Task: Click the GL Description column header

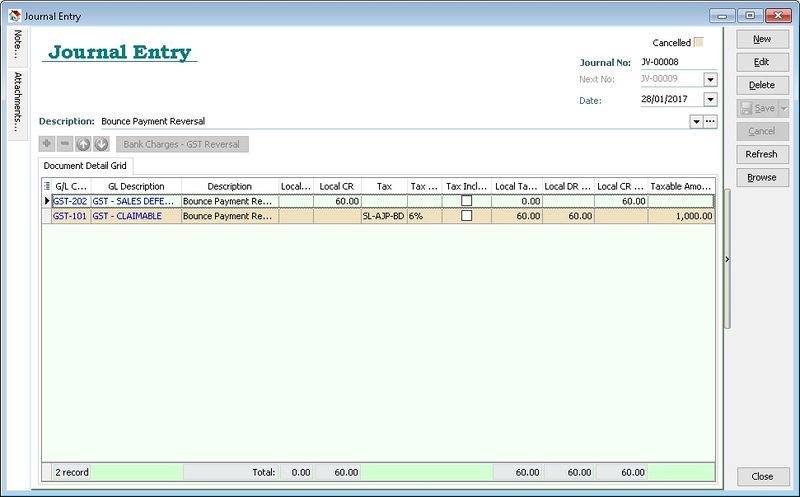Action: (x=136, y=186)
